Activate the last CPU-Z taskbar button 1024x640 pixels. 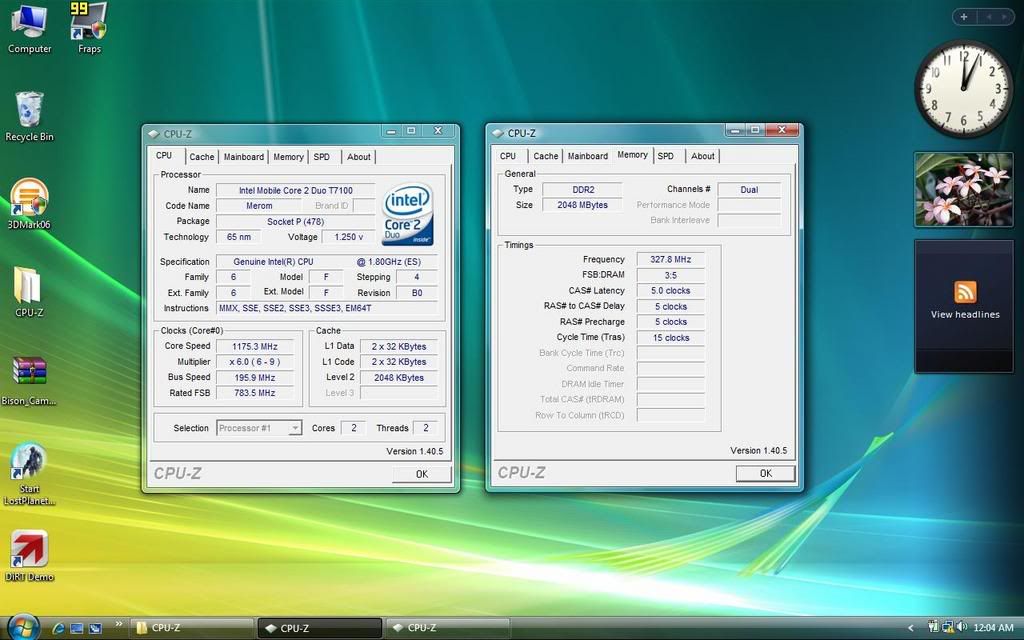pyautogui.click(x=447, y=628)
